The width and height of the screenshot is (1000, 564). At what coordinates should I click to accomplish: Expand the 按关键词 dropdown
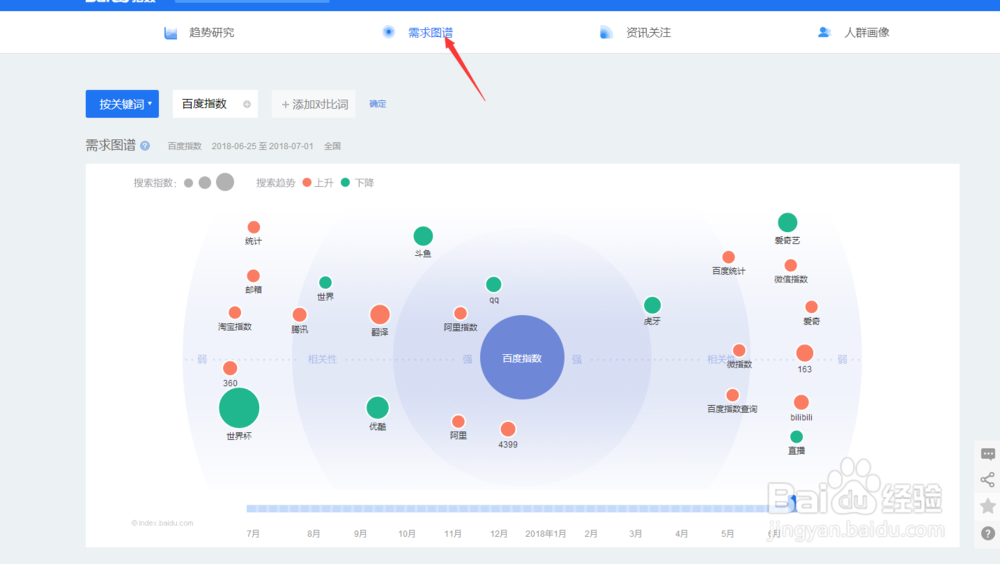click(x=122, y=104)
